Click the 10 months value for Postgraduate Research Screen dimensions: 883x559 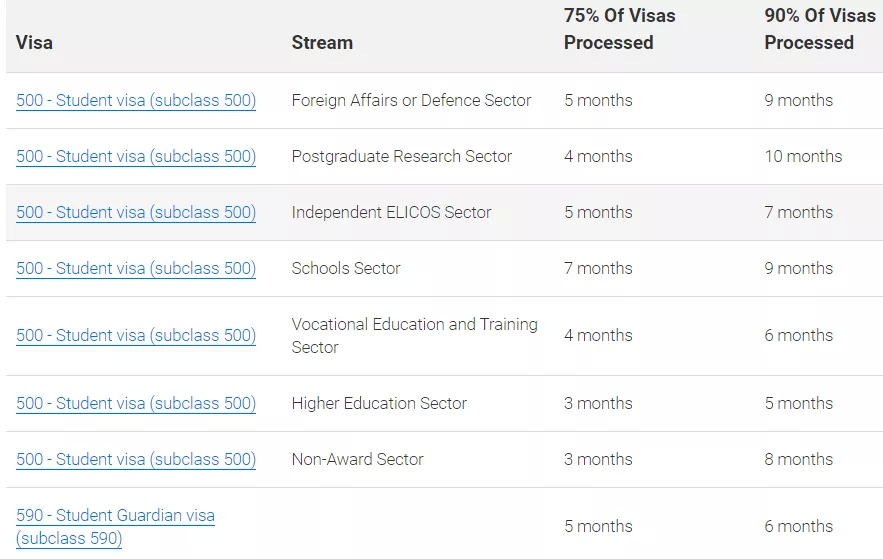click(x=803, y=156)
